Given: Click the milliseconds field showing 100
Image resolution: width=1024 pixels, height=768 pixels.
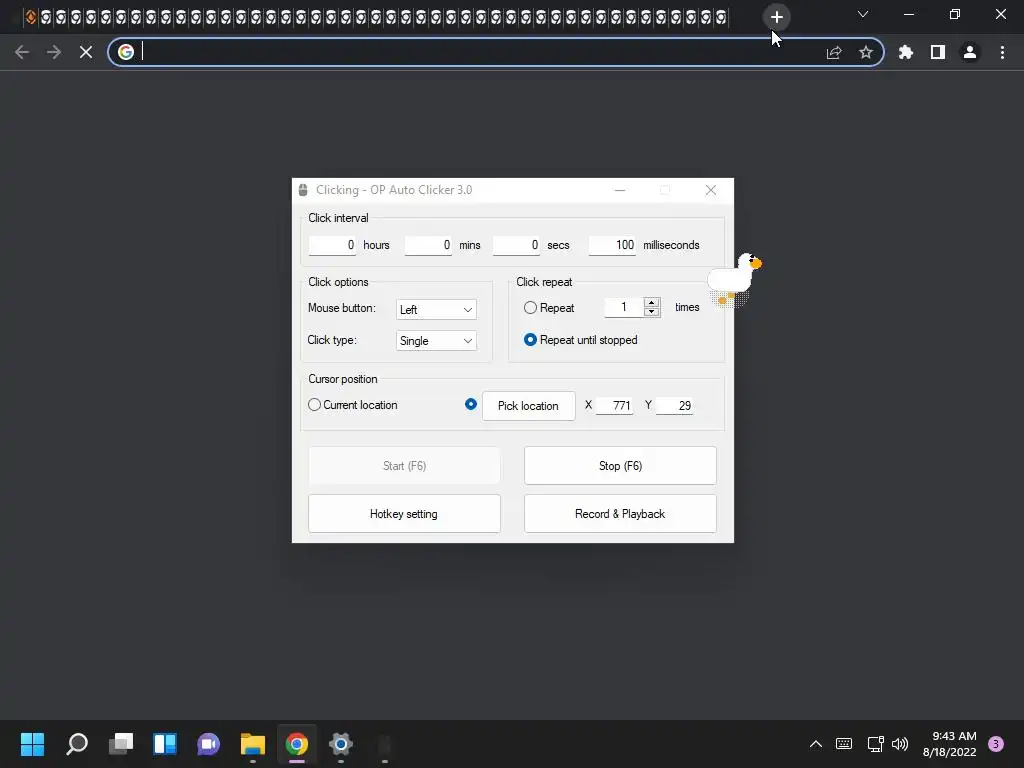Looking at the screenshot, I should click(x=613, y=245).
